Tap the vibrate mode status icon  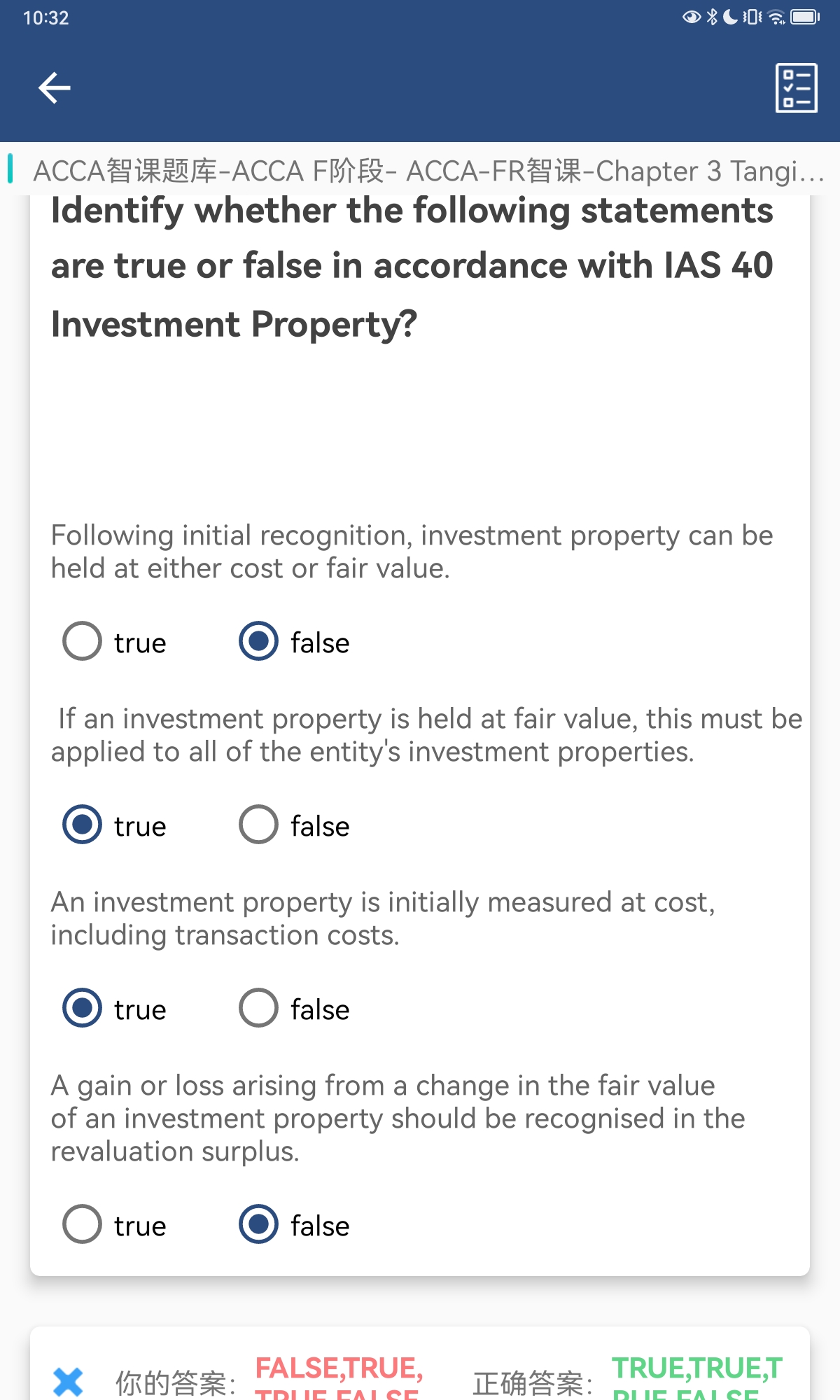coord(752,17)
